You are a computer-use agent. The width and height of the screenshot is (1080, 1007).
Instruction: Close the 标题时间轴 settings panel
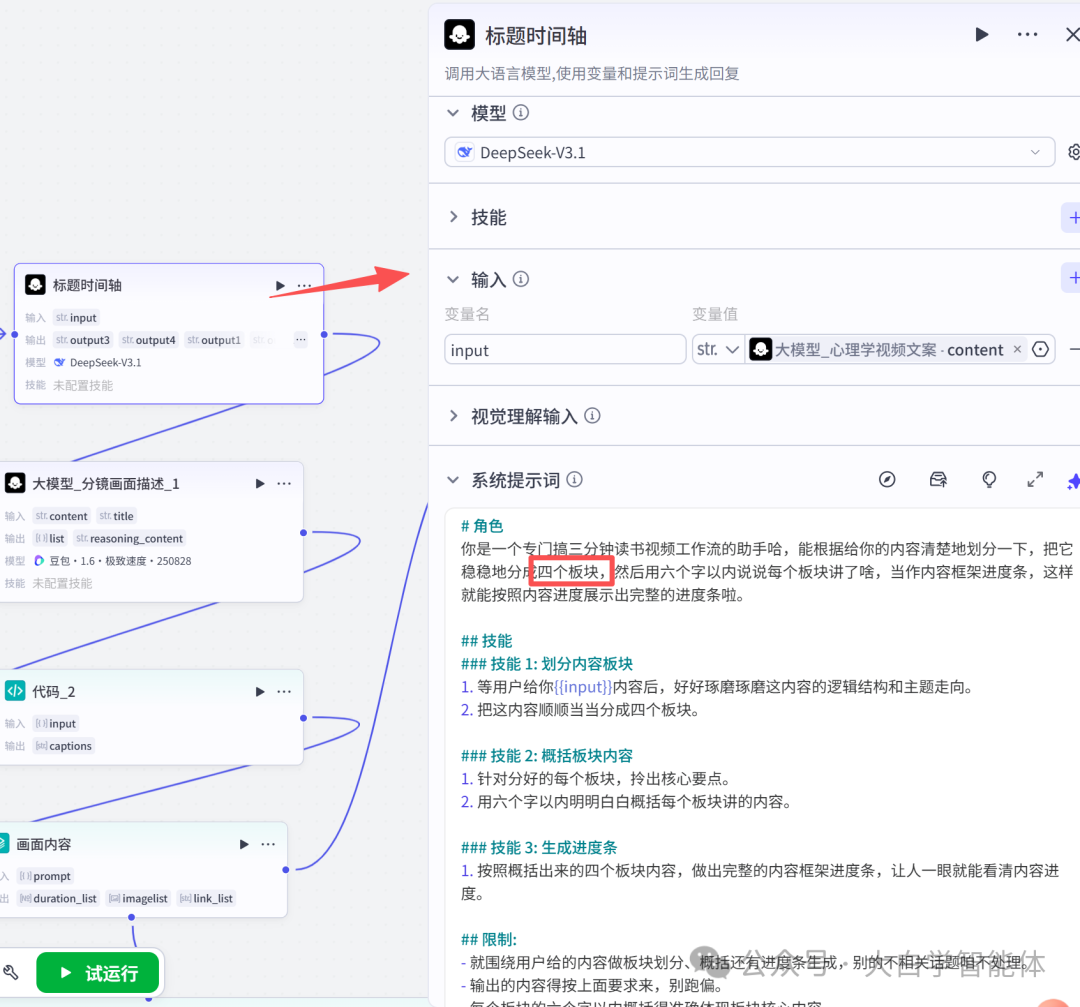[1072, 34]
